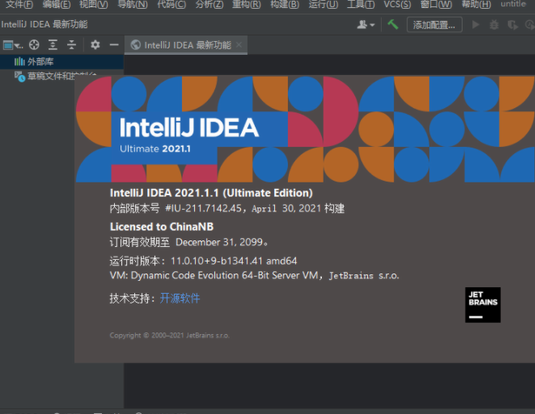Click the Run play icon
Screen dimensions: 535x414
pyautogui.click(x=476, y=25)
